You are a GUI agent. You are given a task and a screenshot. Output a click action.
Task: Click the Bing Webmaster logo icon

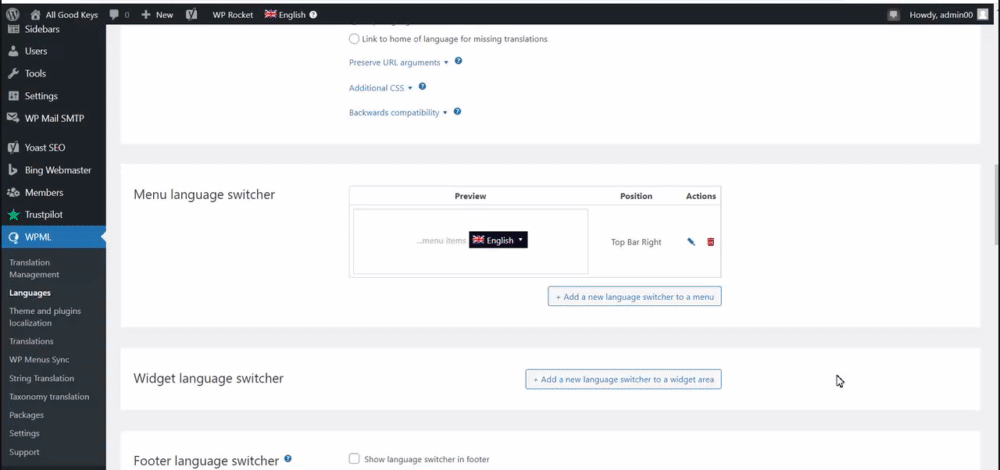13,170
